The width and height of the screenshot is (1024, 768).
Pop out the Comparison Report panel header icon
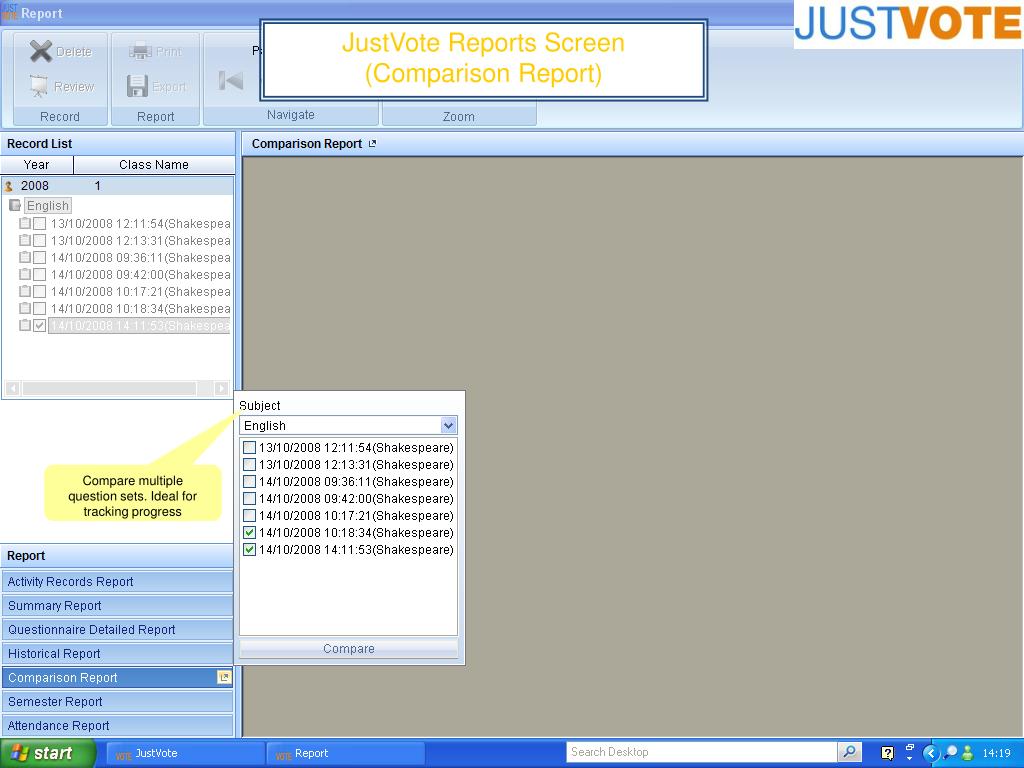pyautogui.click(x=372, y=144)
